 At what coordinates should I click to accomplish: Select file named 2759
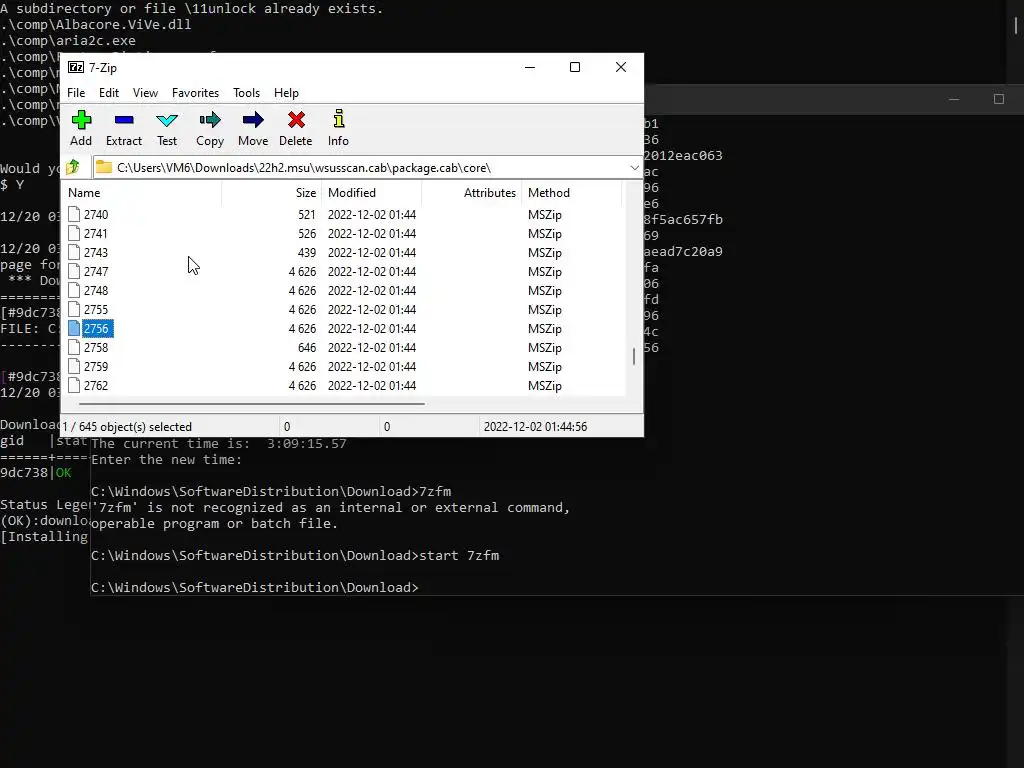(96, 366)
